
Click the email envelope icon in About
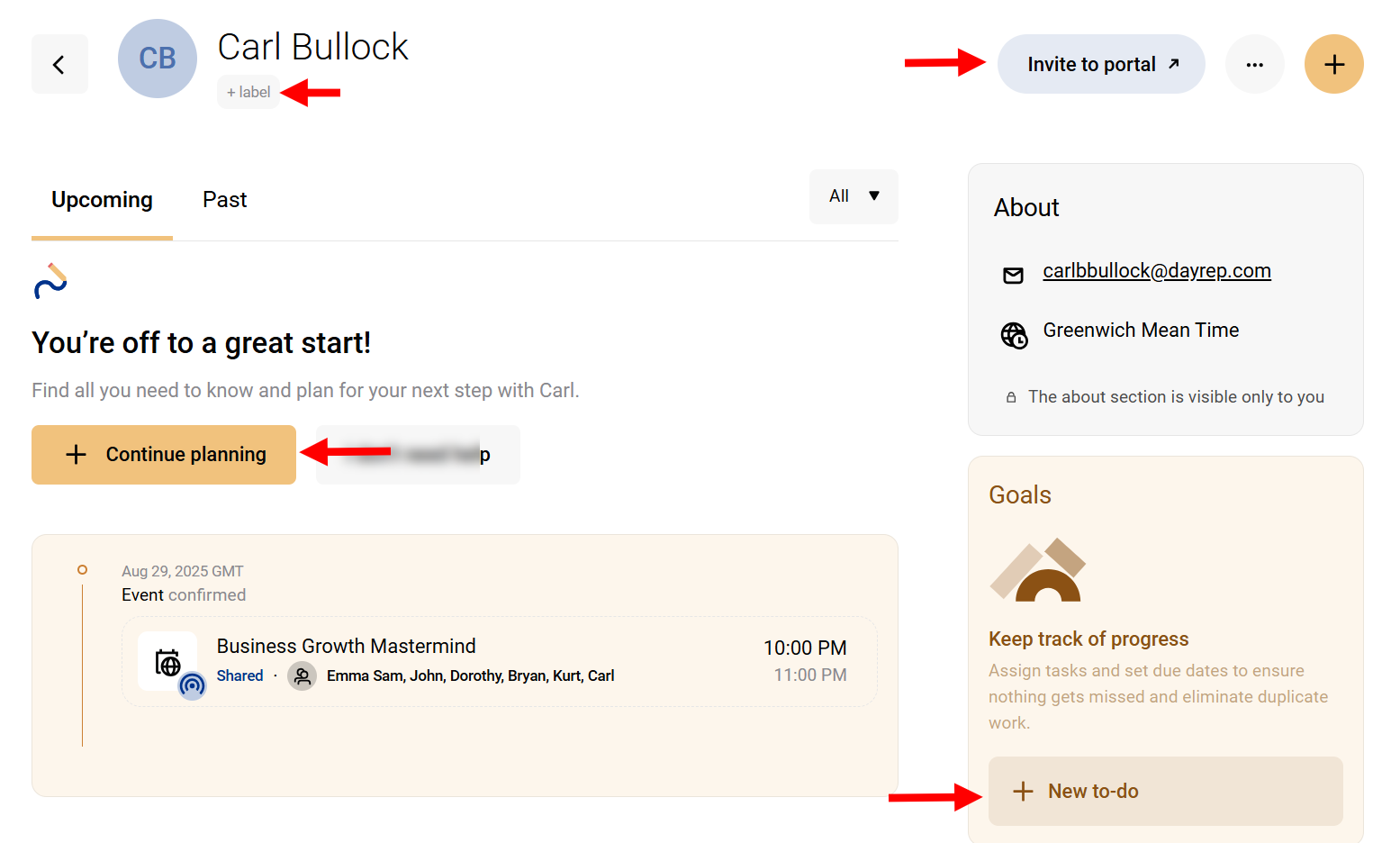point(1014,276)
